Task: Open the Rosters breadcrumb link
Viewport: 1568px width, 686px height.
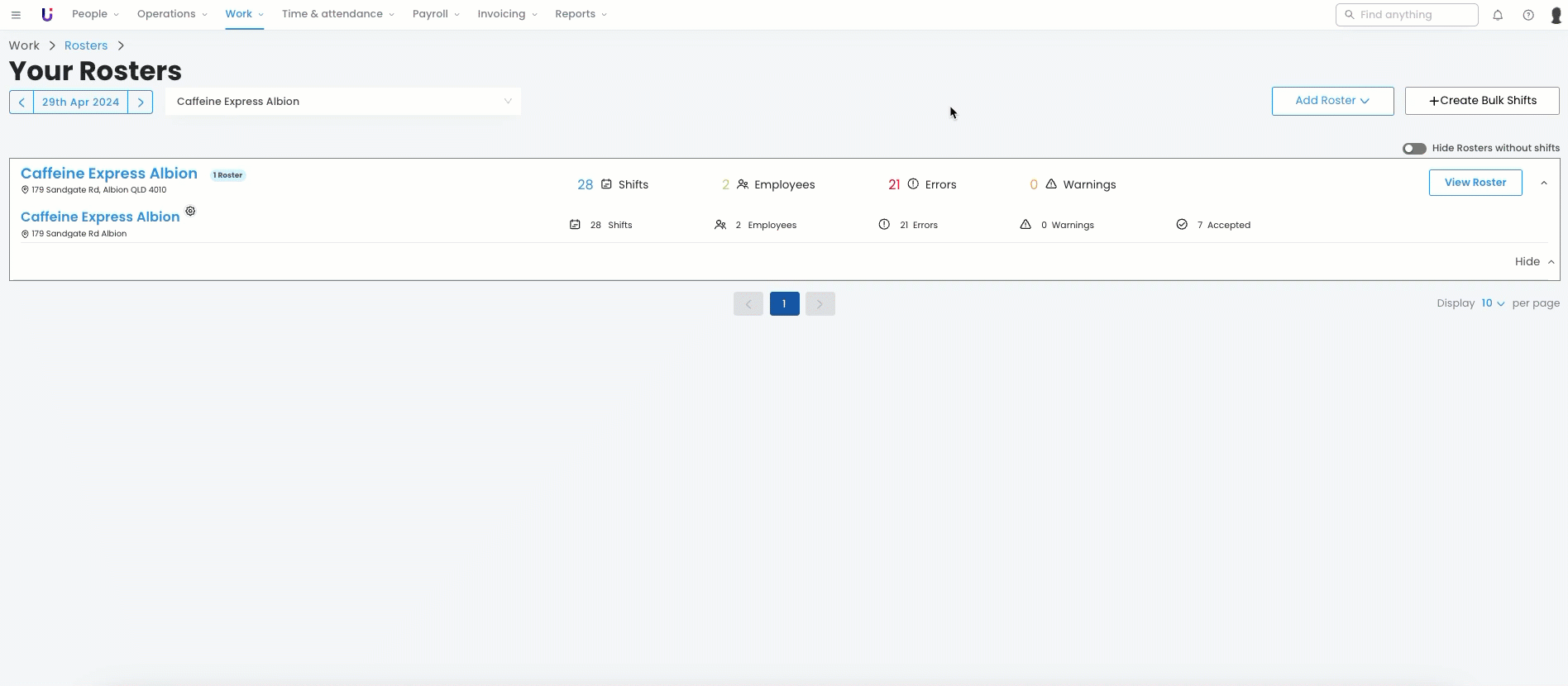Action: (x=86, y=45)
